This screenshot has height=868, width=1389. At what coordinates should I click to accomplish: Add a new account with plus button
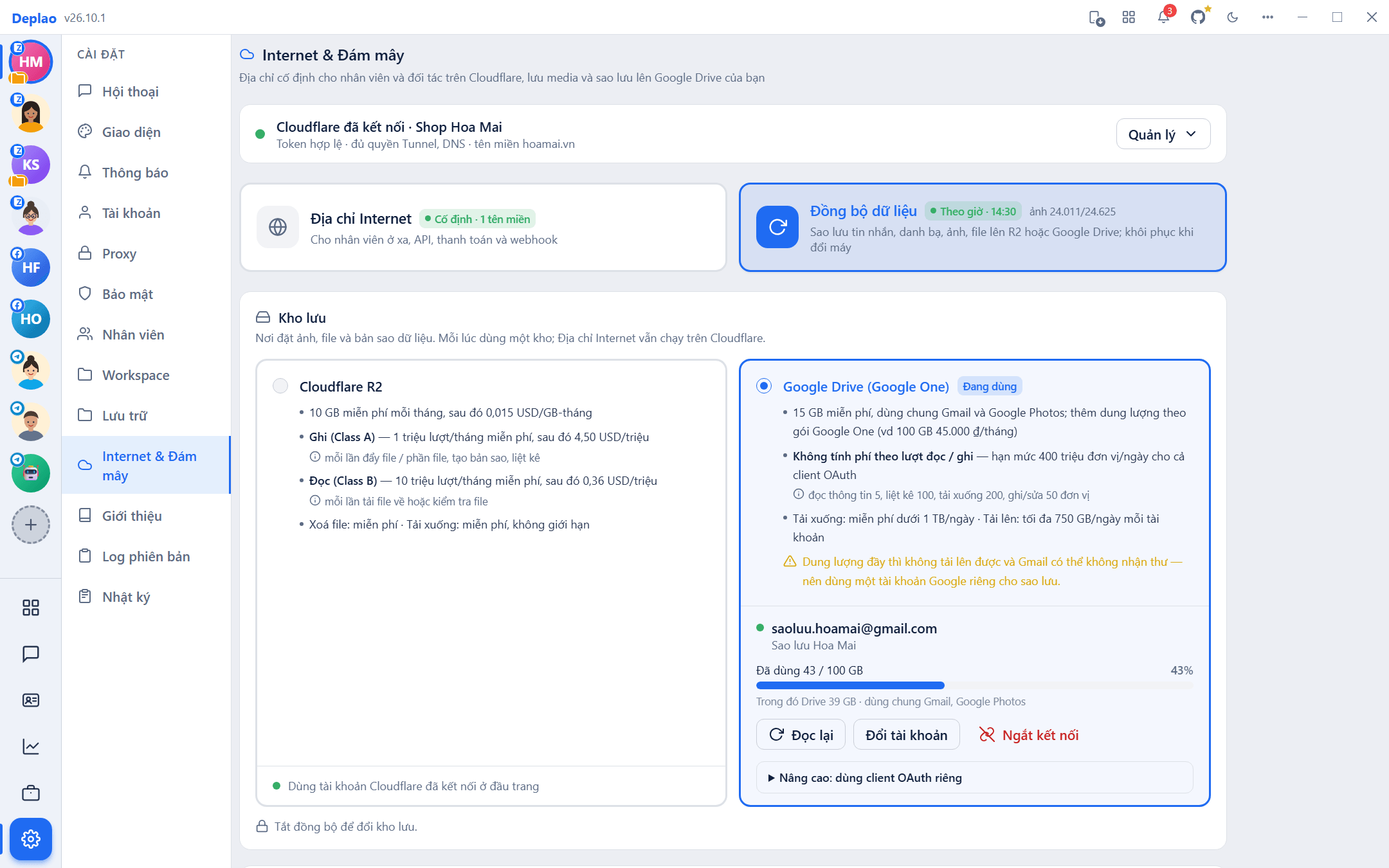(31, 525)
